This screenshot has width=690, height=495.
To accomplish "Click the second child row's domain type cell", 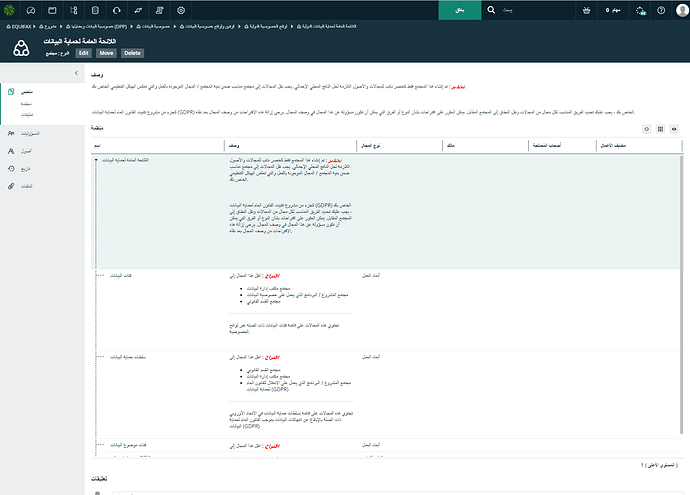I will [371, 357].
